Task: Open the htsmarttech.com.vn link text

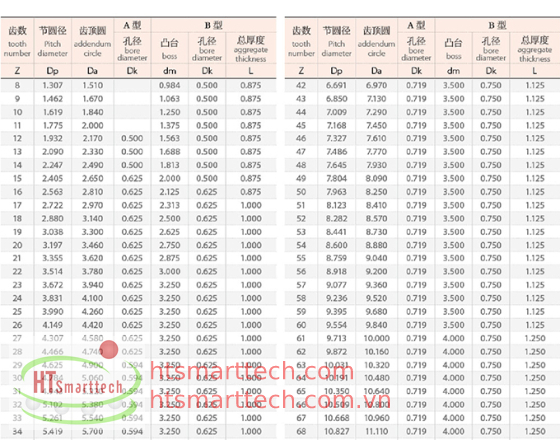Action: pos(270,399)
